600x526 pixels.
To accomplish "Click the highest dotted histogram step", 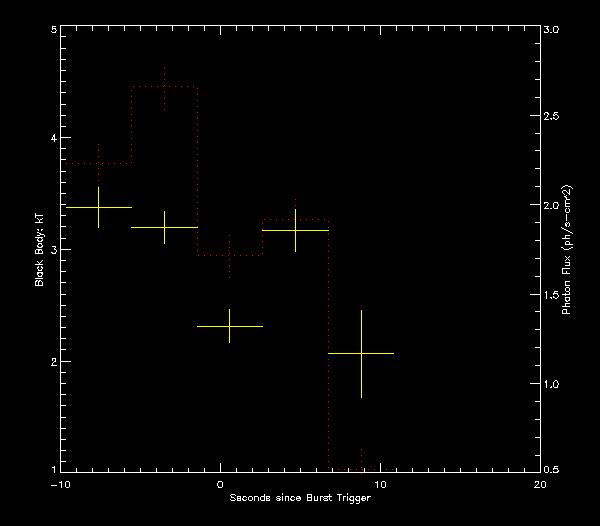I will (x=164, y=87).
